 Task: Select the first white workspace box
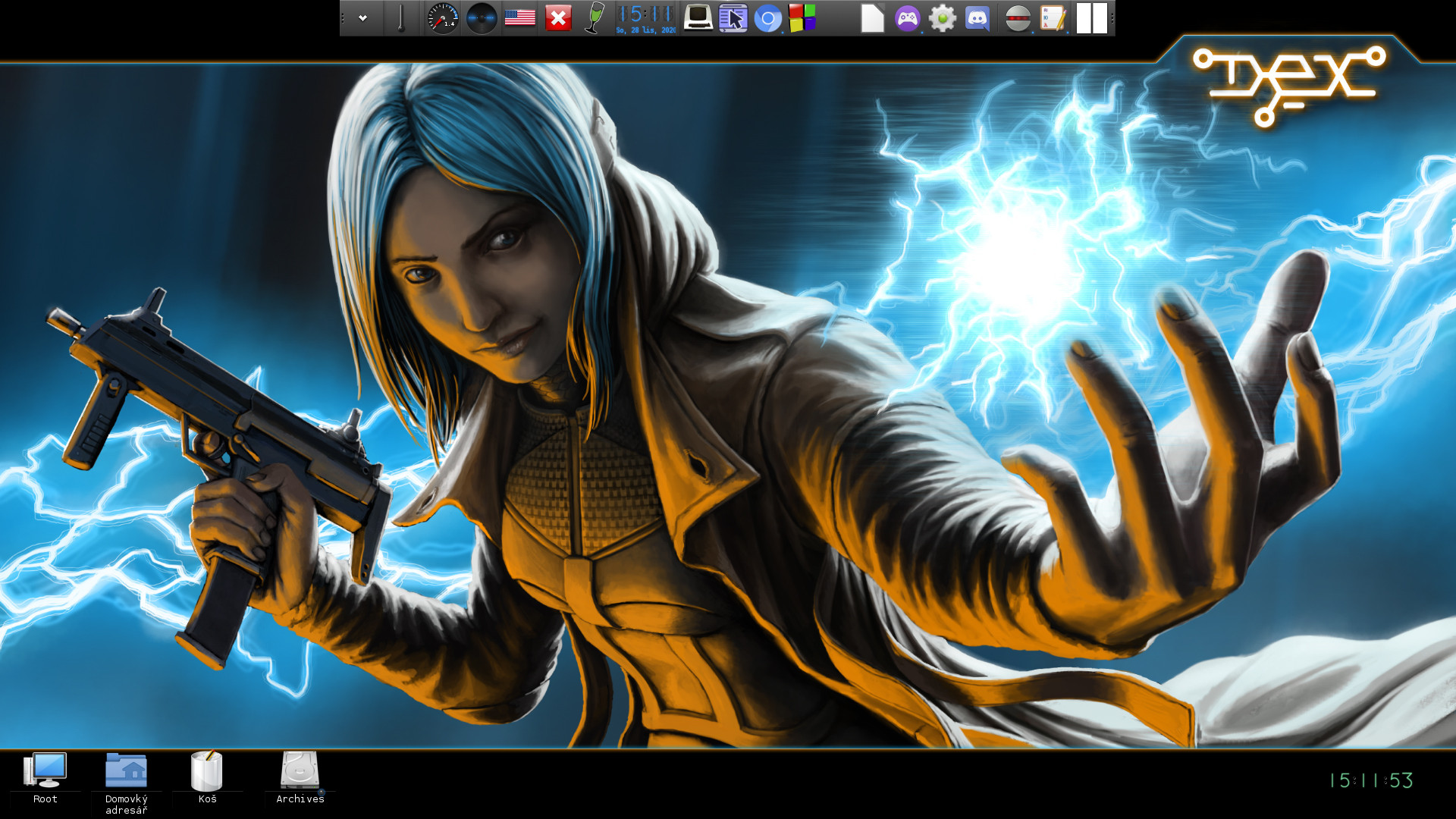1084,18
